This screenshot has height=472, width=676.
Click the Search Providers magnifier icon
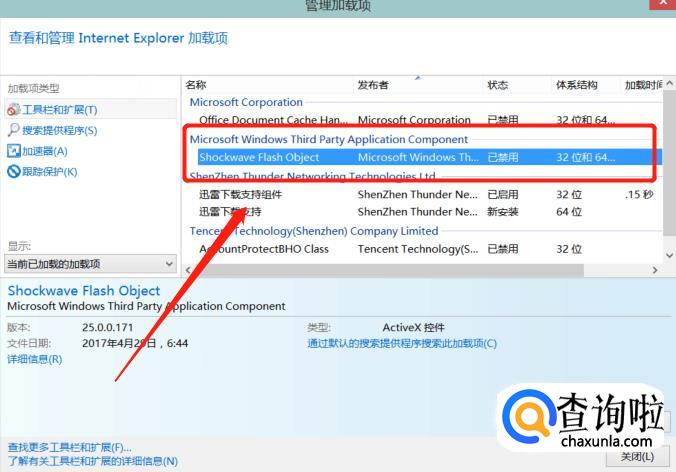coord(13,130)
